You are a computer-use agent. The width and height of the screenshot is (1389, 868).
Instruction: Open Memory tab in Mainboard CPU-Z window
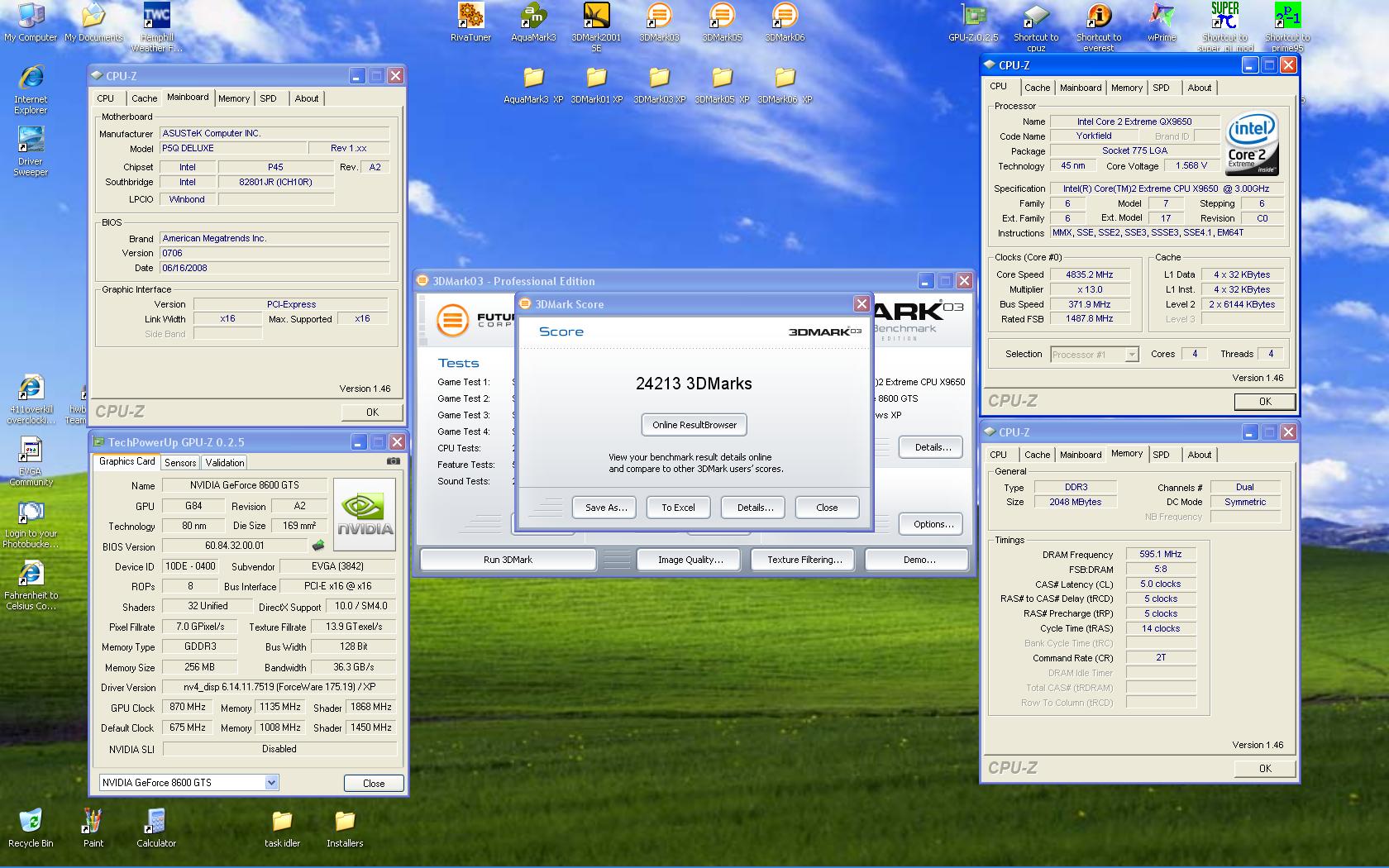[x=234, y=98]
